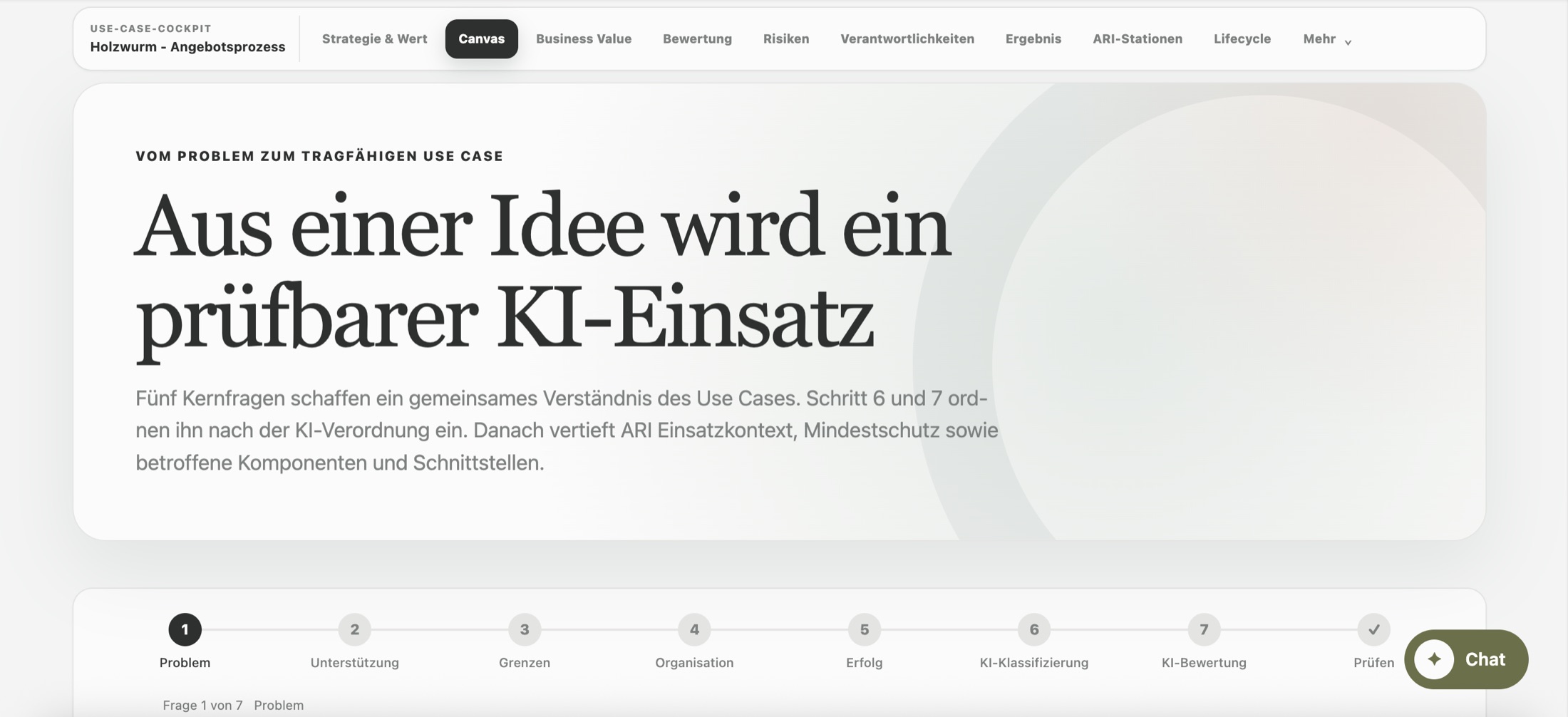
Task: Switch to Lifecycle tab
Action: pos(1242,38)
